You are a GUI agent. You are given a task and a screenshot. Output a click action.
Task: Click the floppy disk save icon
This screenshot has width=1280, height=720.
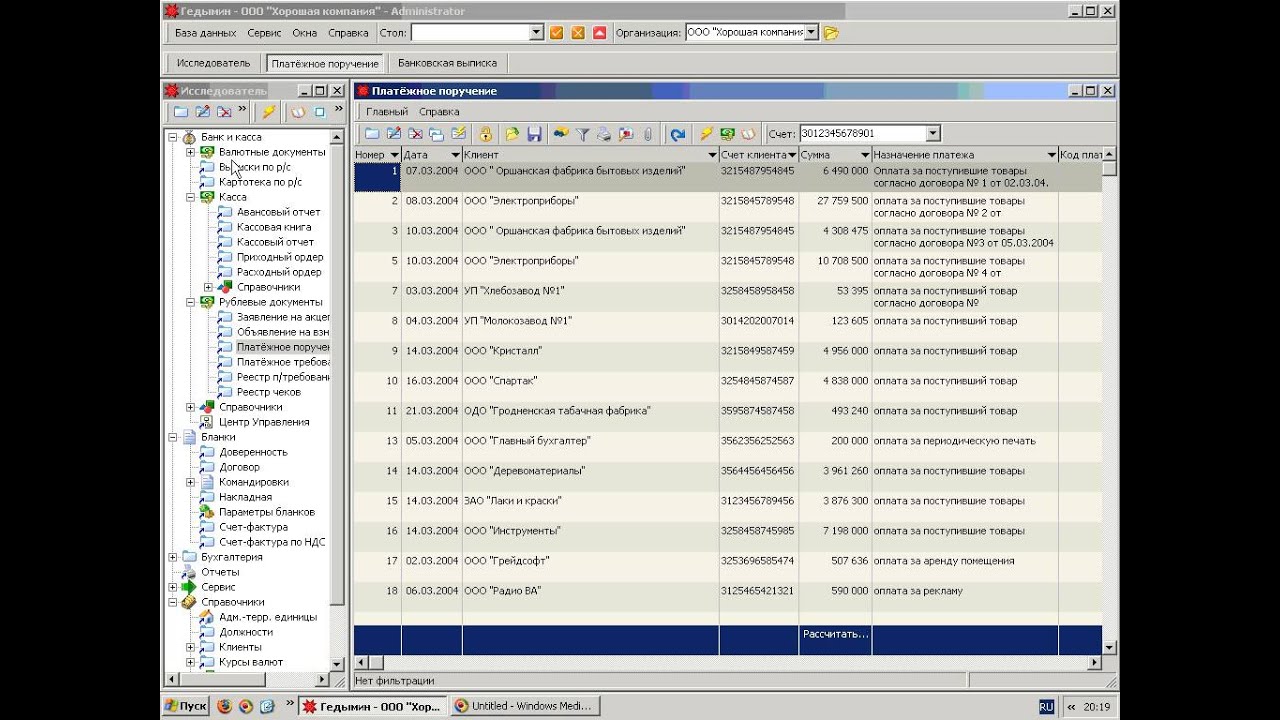point(534,134)
